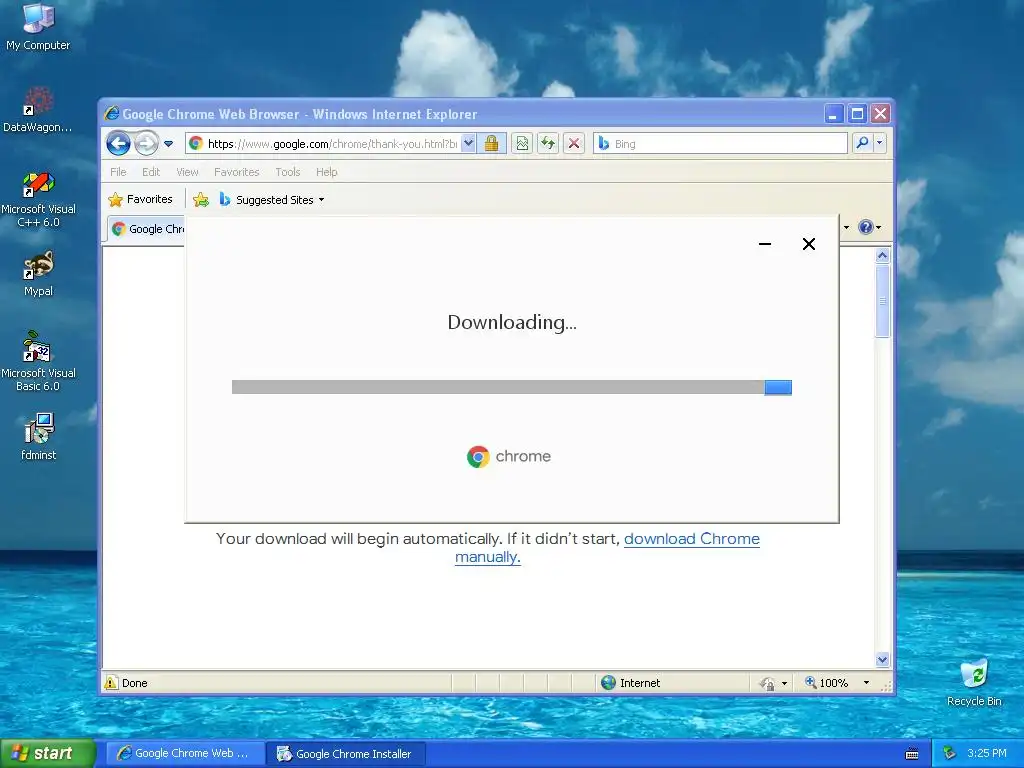Click the download progress bar

coord(511,387)
